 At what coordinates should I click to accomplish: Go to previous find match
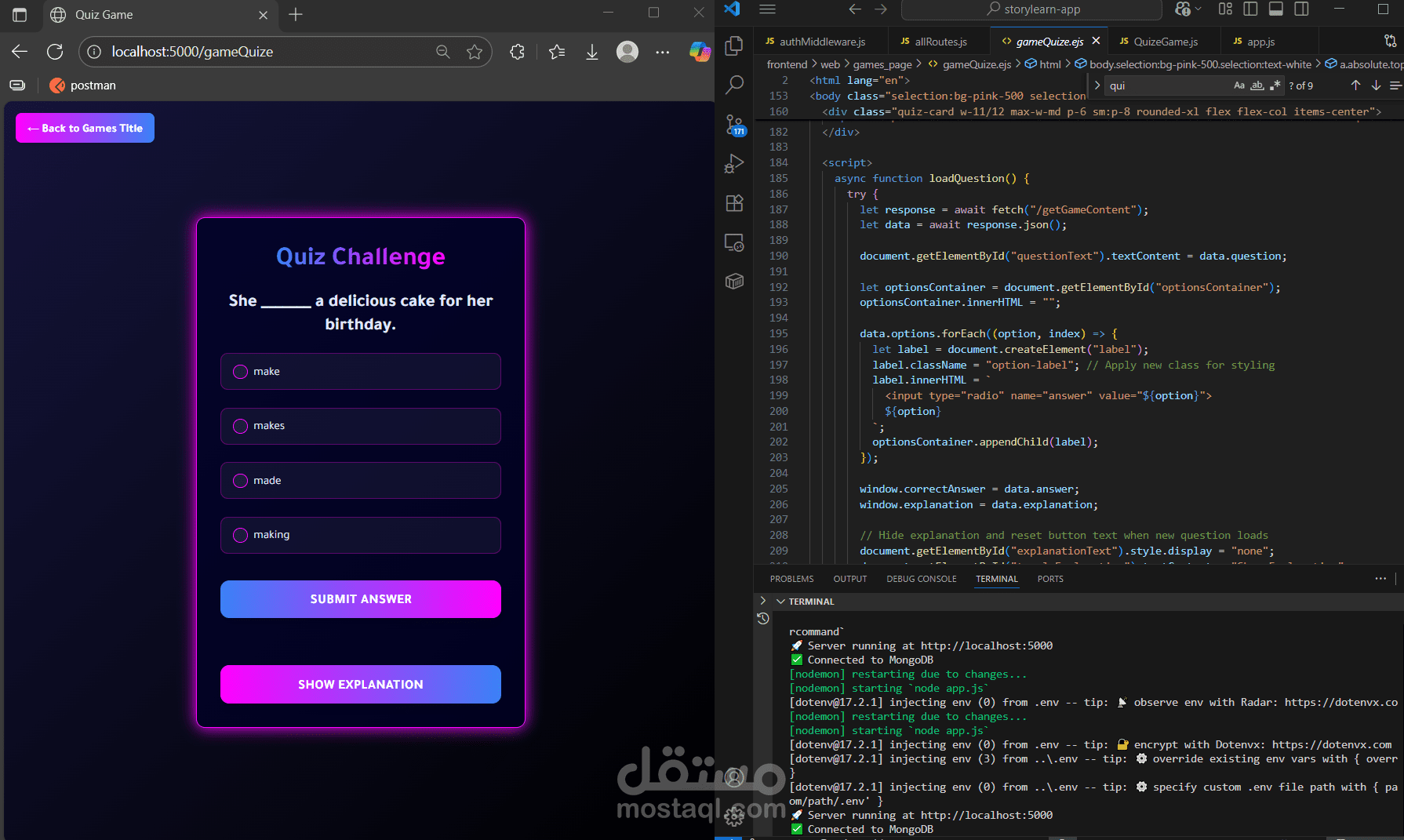(x=1355, y=85)
